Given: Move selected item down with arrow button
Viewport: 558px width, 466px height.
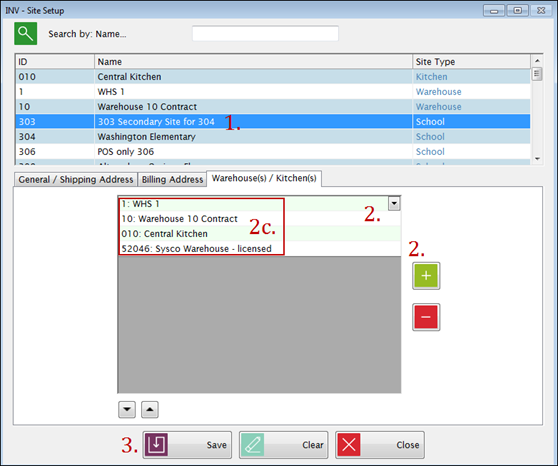Looking at the screenshot, I should coord(127,409).
